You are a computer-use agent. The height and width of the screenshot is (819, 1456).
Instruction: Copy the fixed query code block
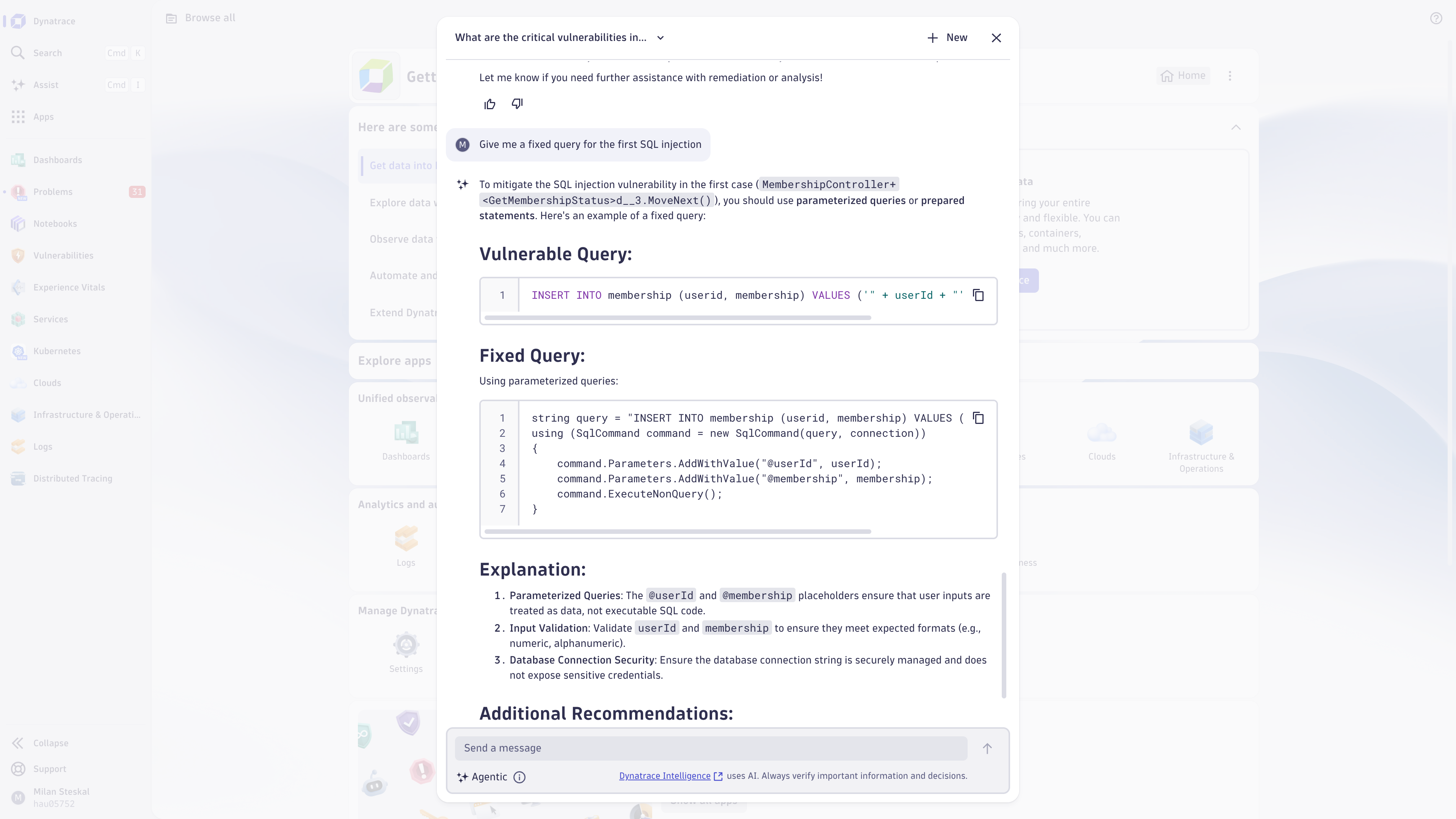coord(978,418)
